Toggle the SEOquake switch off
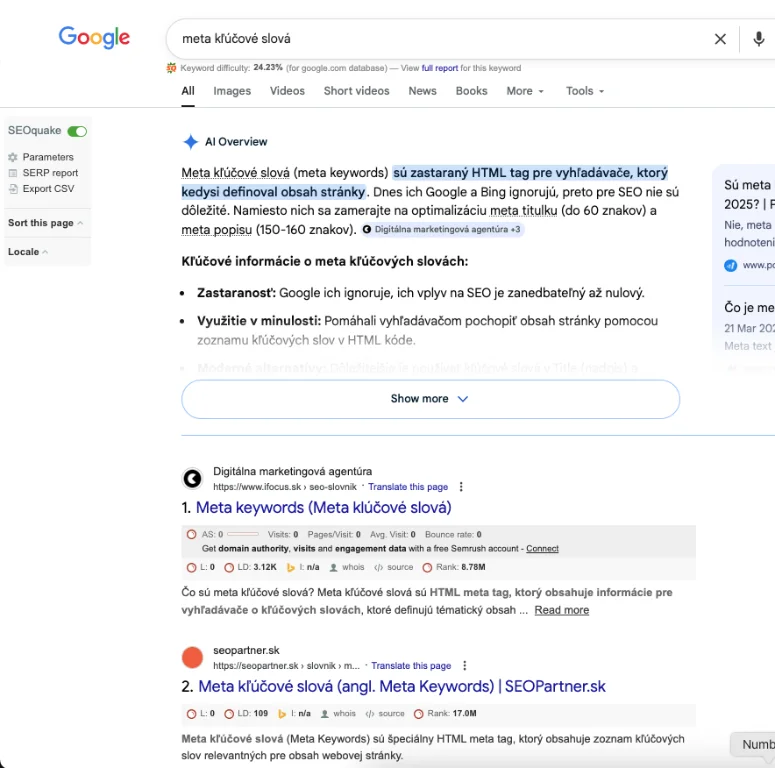775x768 pixels. [x=77, y=131]
